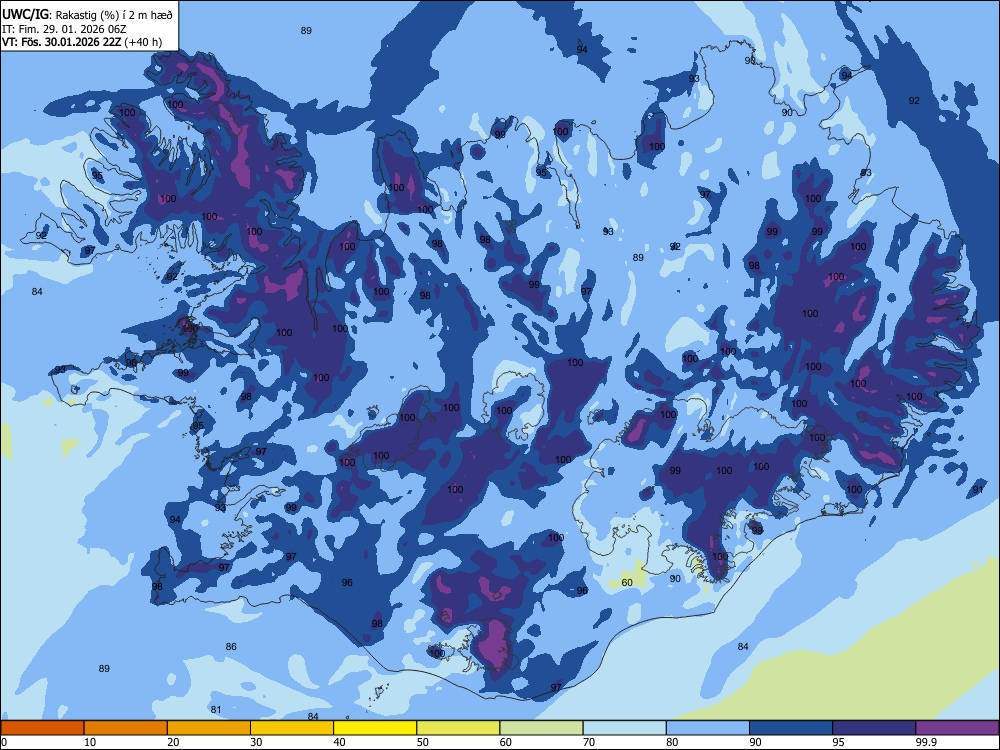Screen dimensions: 1000x750
Task: Pick the 20–30 amber legend swatch
Action: (x=209, y=728)
